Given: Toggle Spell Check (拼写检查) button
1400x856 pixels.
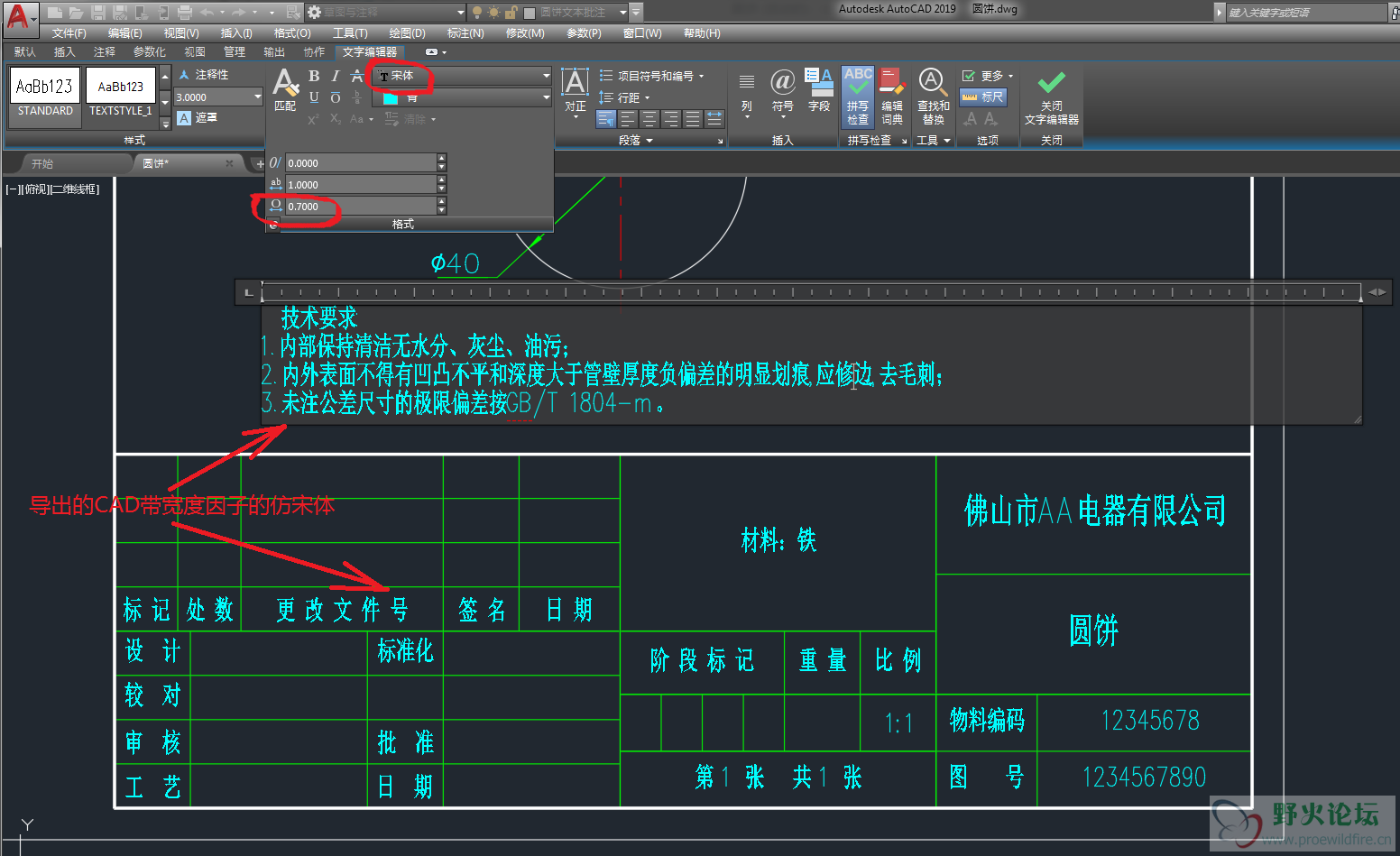Looking at the screenshot, I should [858, 96].
